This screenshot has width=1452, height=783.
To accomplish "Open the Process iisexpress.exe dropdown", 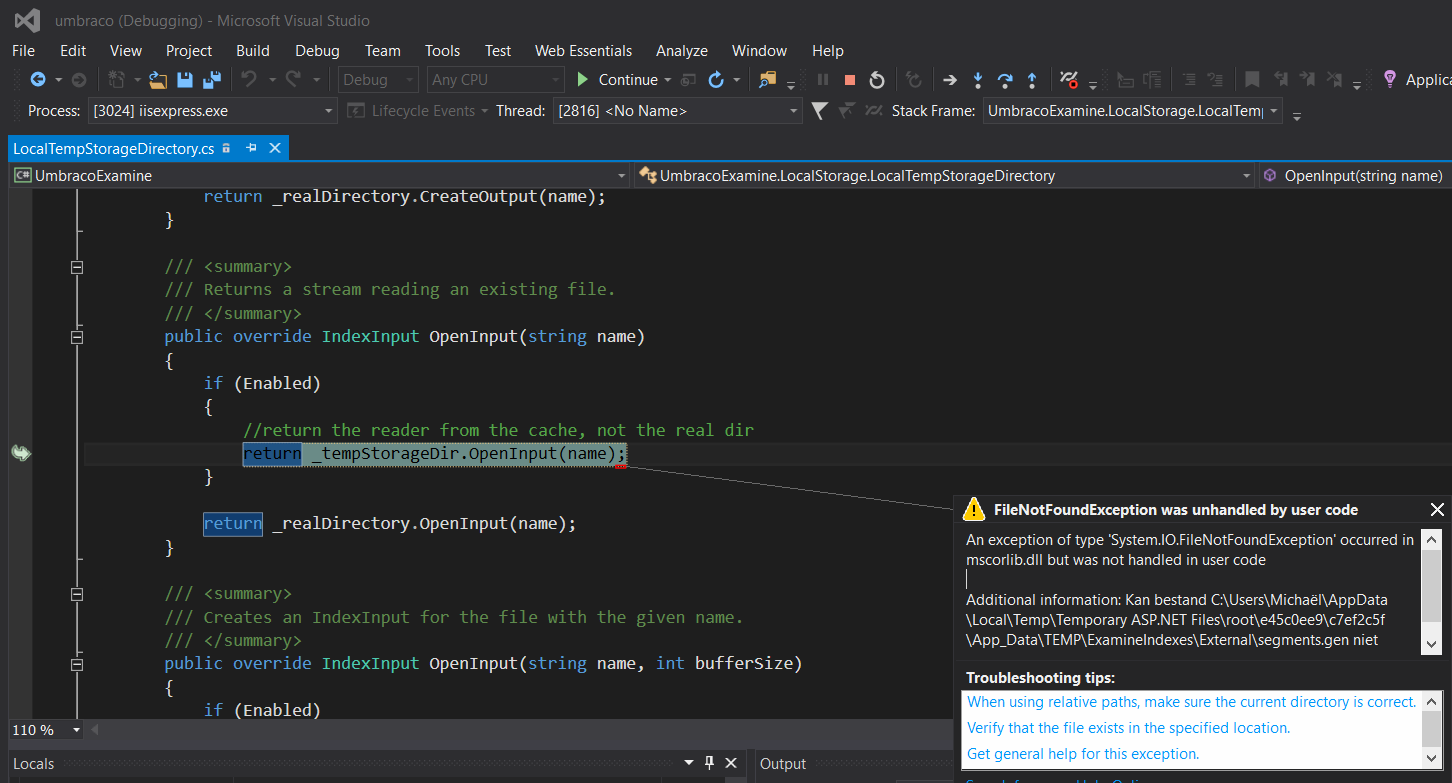I will (328, 111).
